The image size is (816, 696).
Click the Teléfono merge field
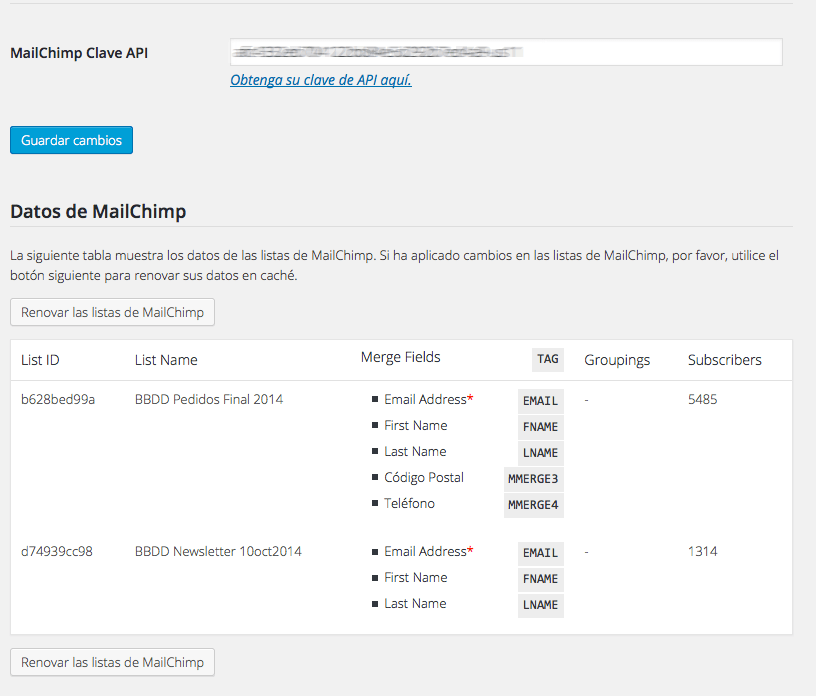pyautogui.click(x=409, y=503)
